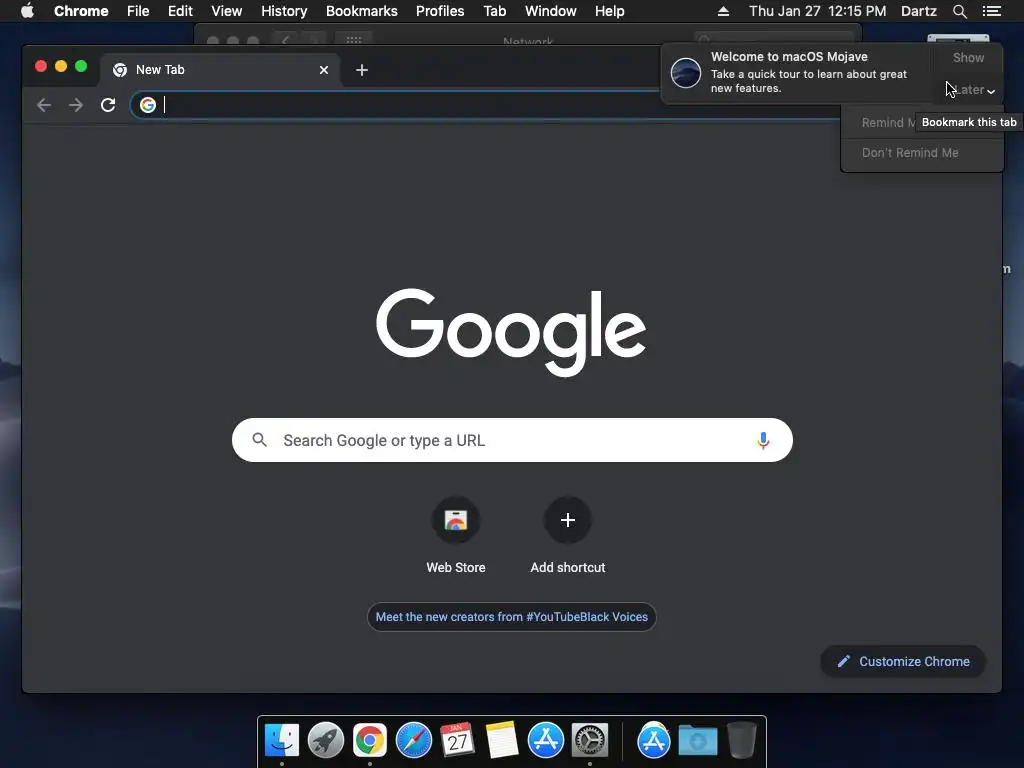The image size is (1024, 768).
Task: Start voice search with microphone icon
Action: 763,441
